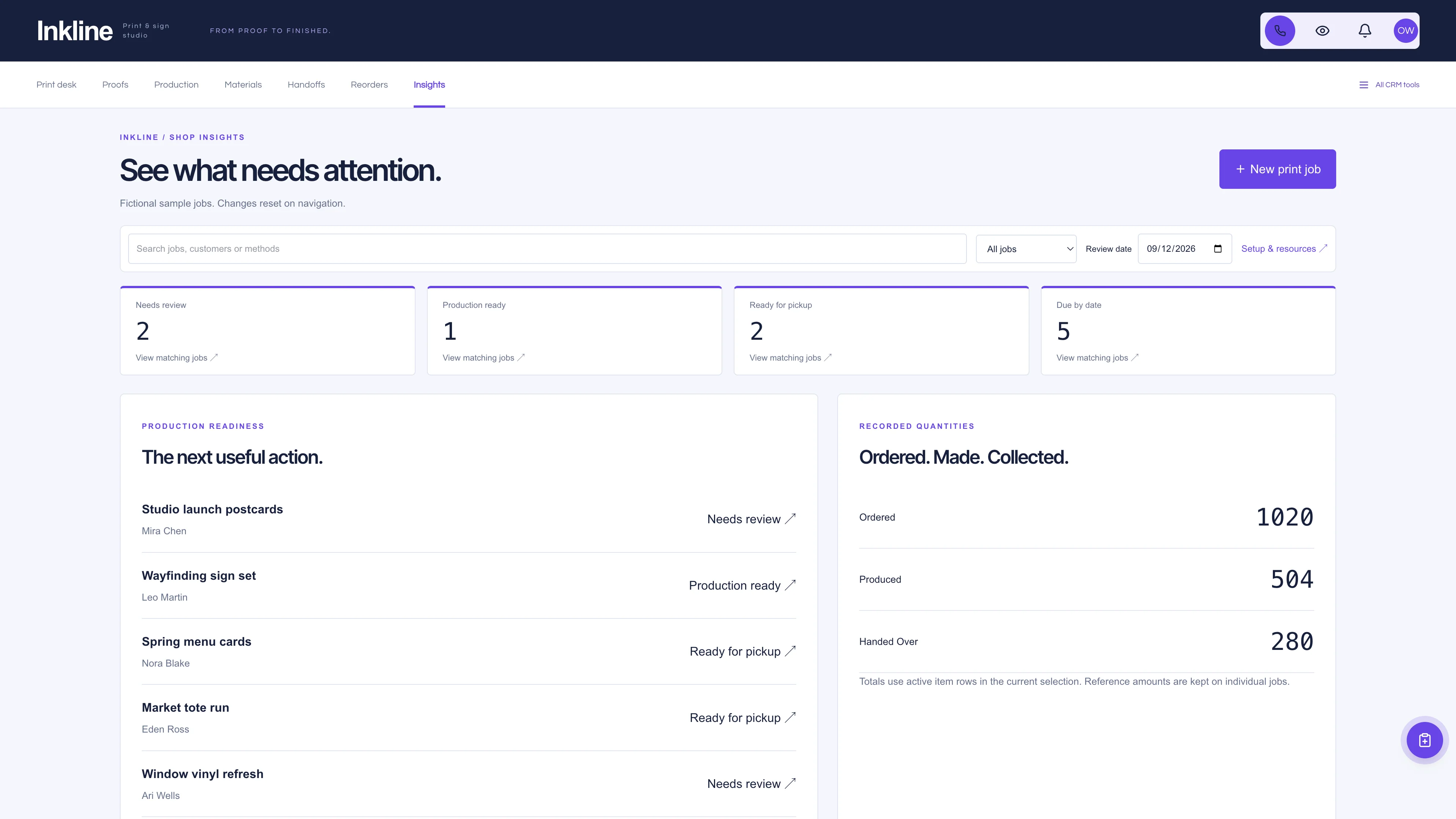1456x819 pixels.
Task: View matching jobs under Needs review
Action: tap(176, 358)
